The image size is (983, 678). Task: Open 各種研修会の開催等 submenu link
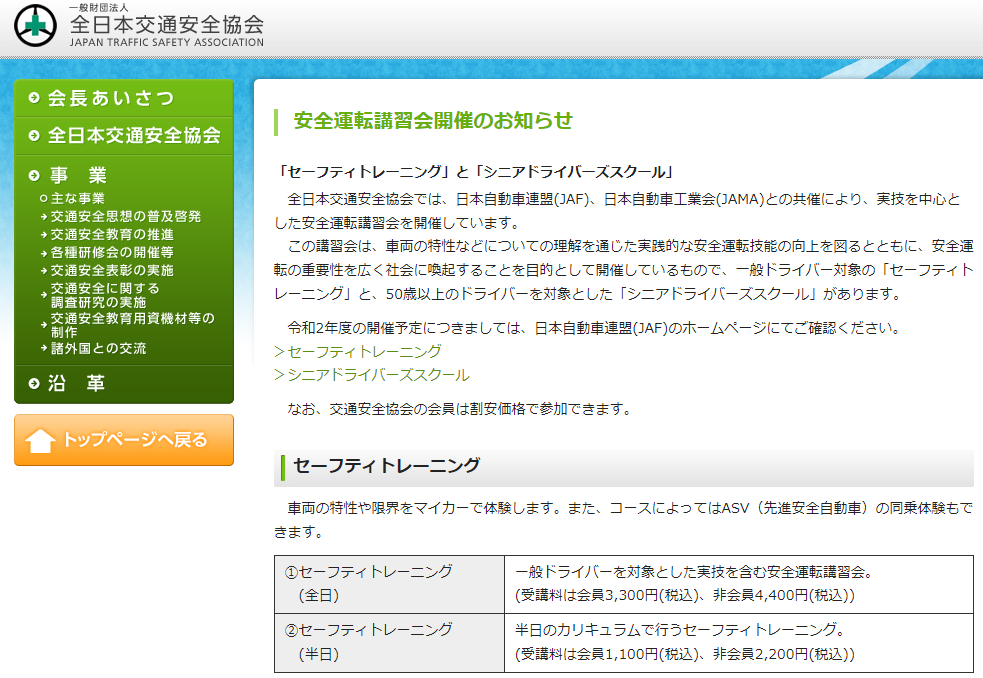112,252
